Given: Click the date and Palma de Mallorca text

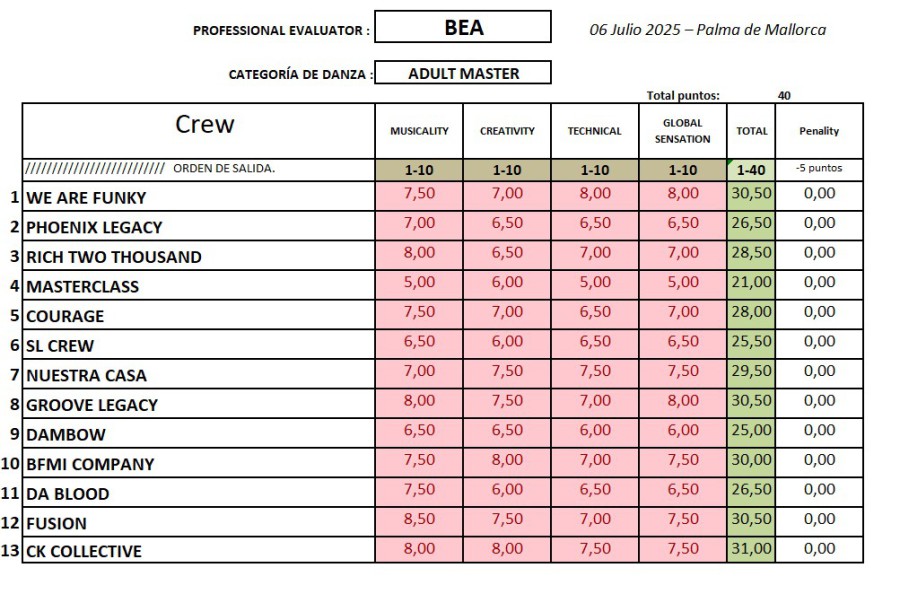Looking at the screenshot, I should (x=708, y=29).
